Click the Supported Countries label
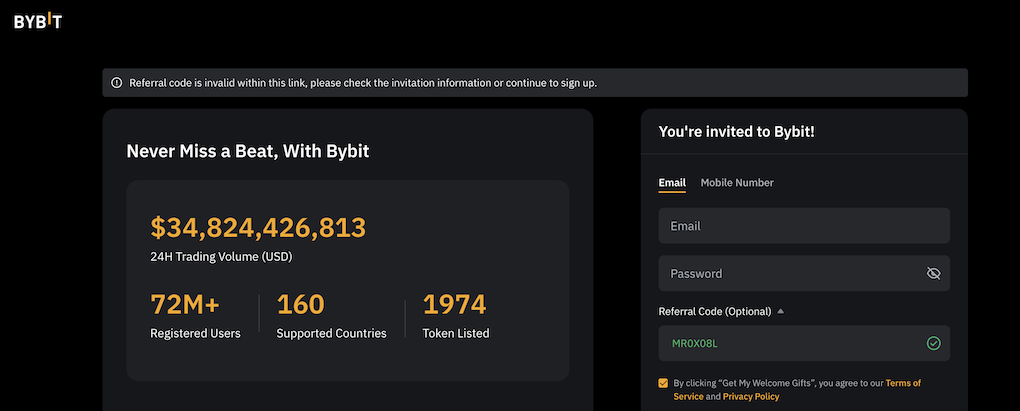This screenshot has width=1020, height=411. coord(331,334)
